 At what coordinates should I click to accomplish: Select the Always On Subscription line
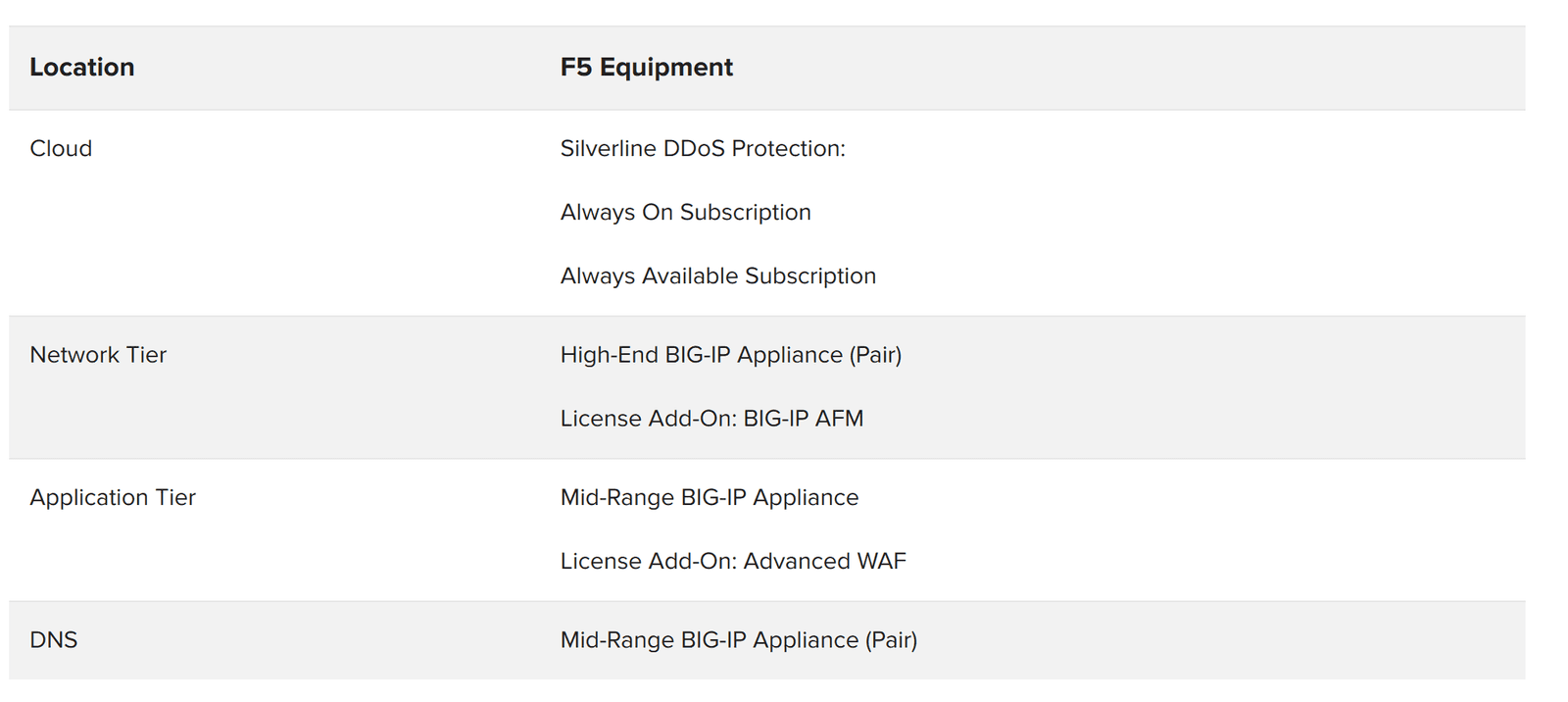[685, 213]
